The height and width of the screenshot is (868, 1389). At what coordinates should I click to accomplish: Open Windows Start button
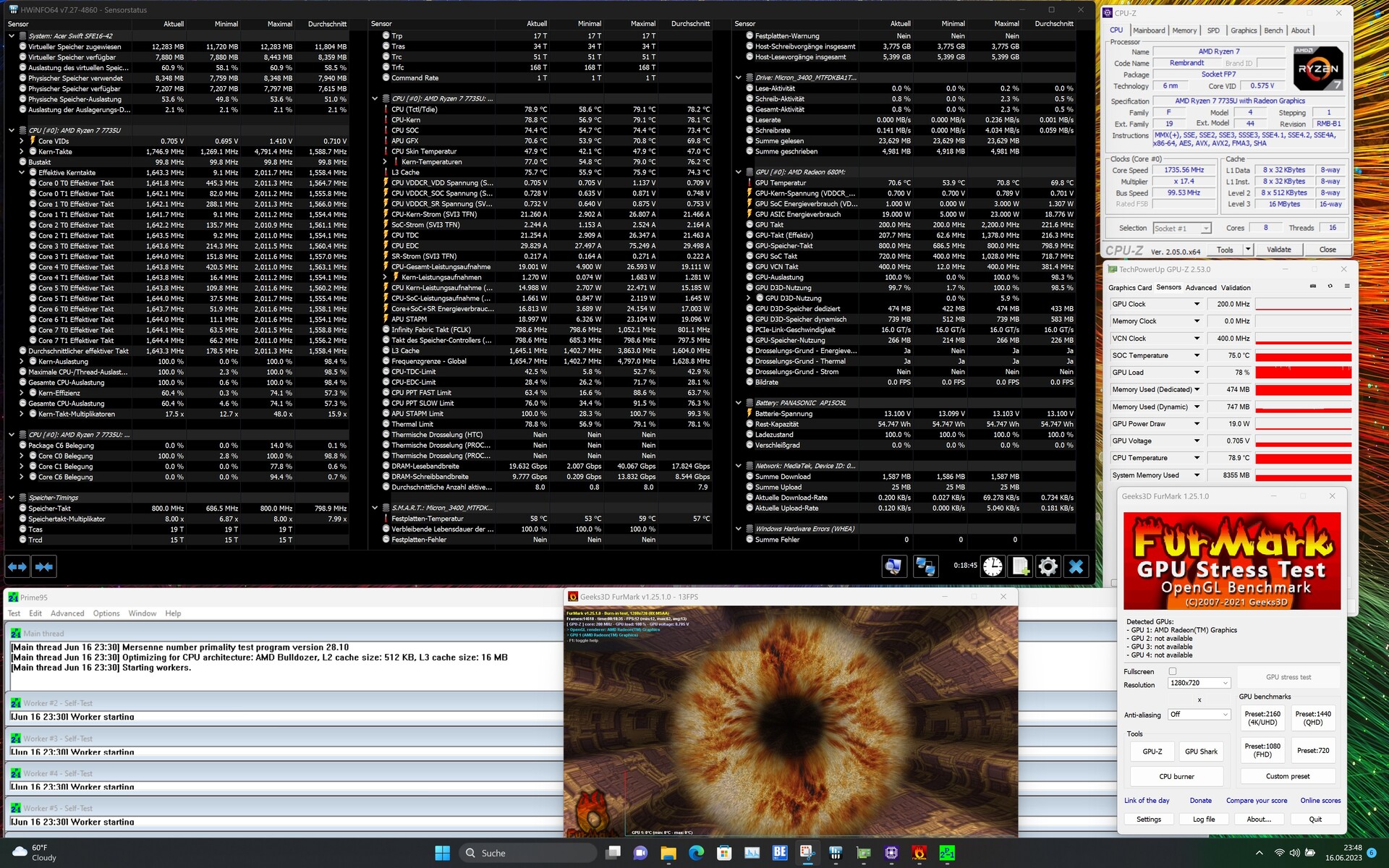pyautogui.click(x=442, y=853)
